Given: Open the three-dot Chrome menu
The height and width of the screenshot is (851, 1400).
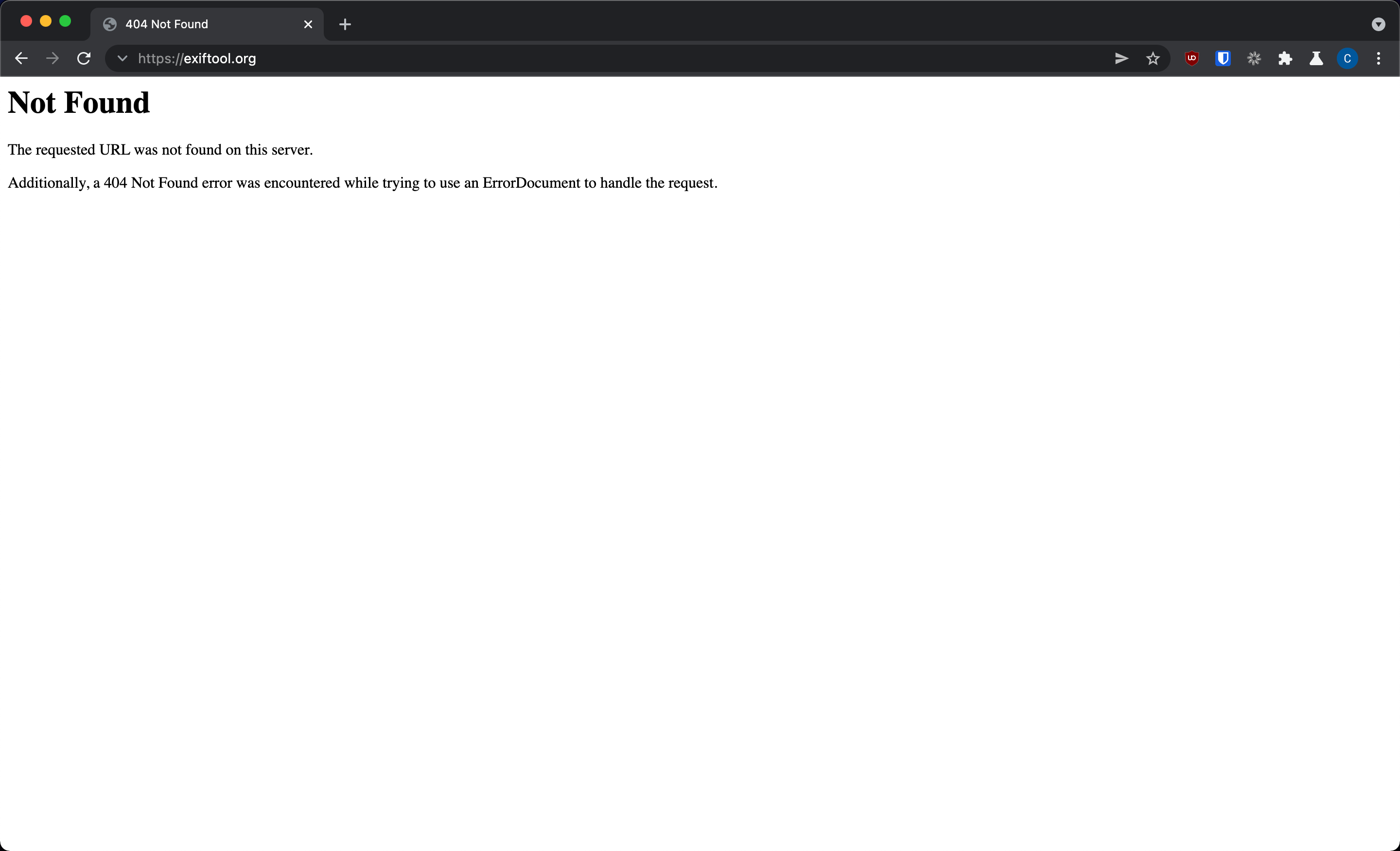Looking at the screenshot, I should pos(1380,58).
